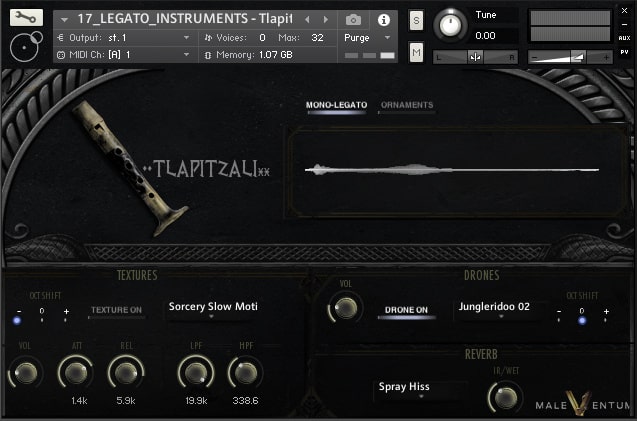The height and width of the screenshot is (421, 637).
Task: Open the snapshot camera icon
Action: coord(353,19)
